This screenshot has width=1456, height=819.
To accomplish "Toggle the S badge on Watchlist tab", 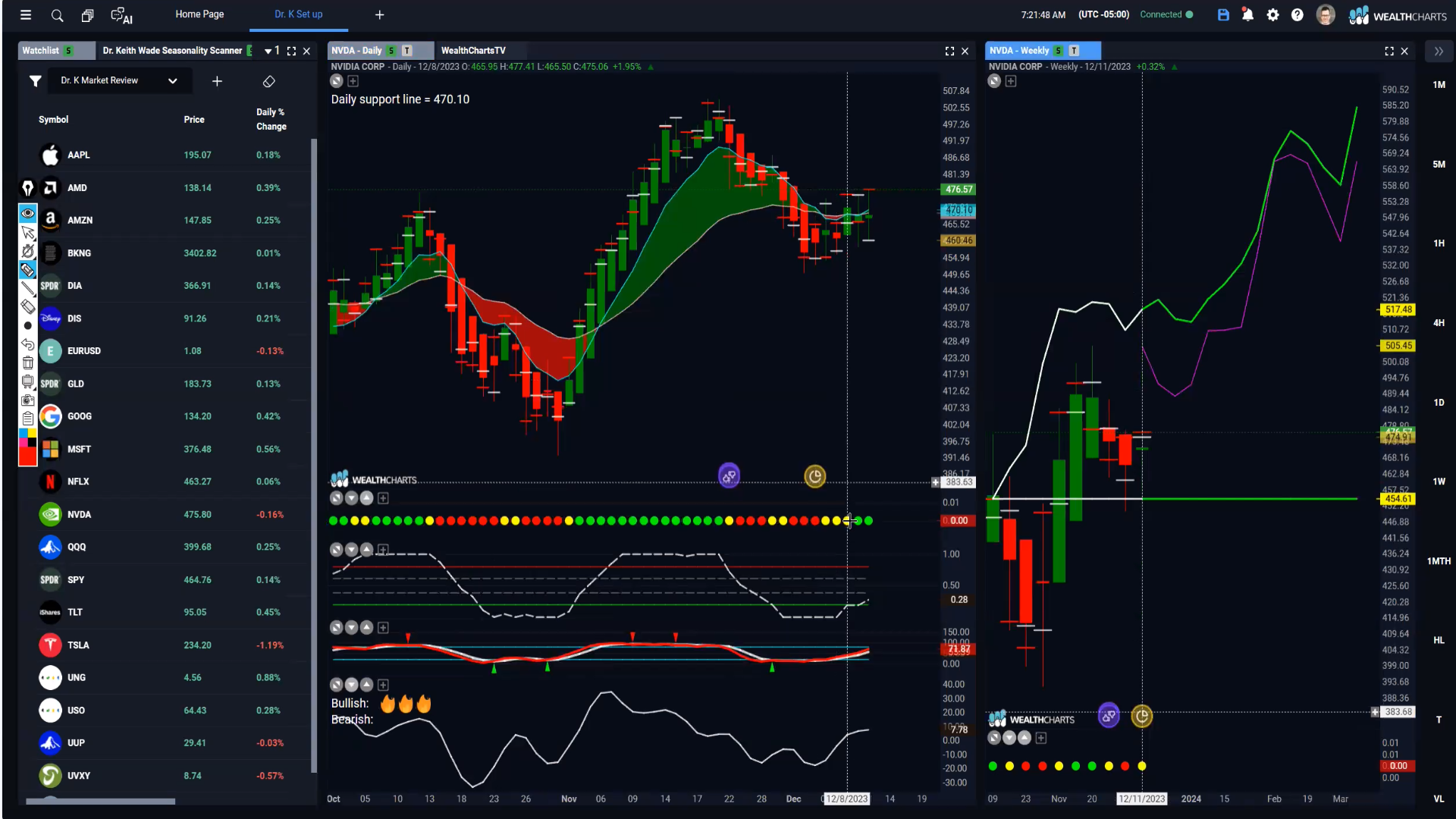I will tap(68, 51).
